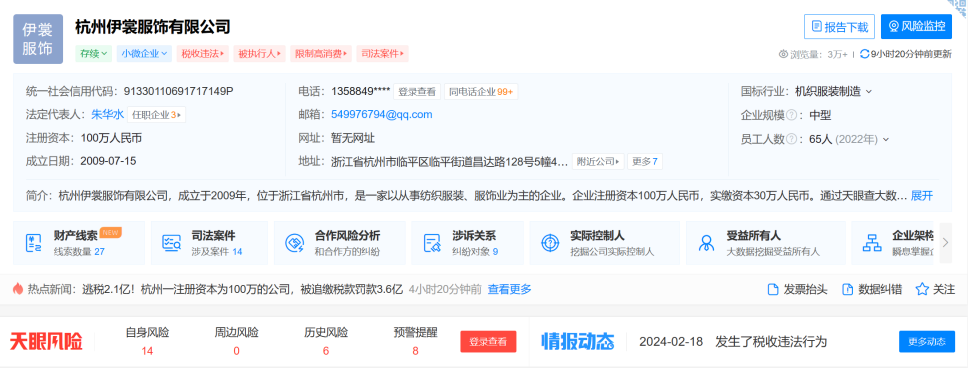The height and width of the screenshot is (369, 968).
Task: Select credit code 91330110691717149P text
Action: (x=178, y=91)
